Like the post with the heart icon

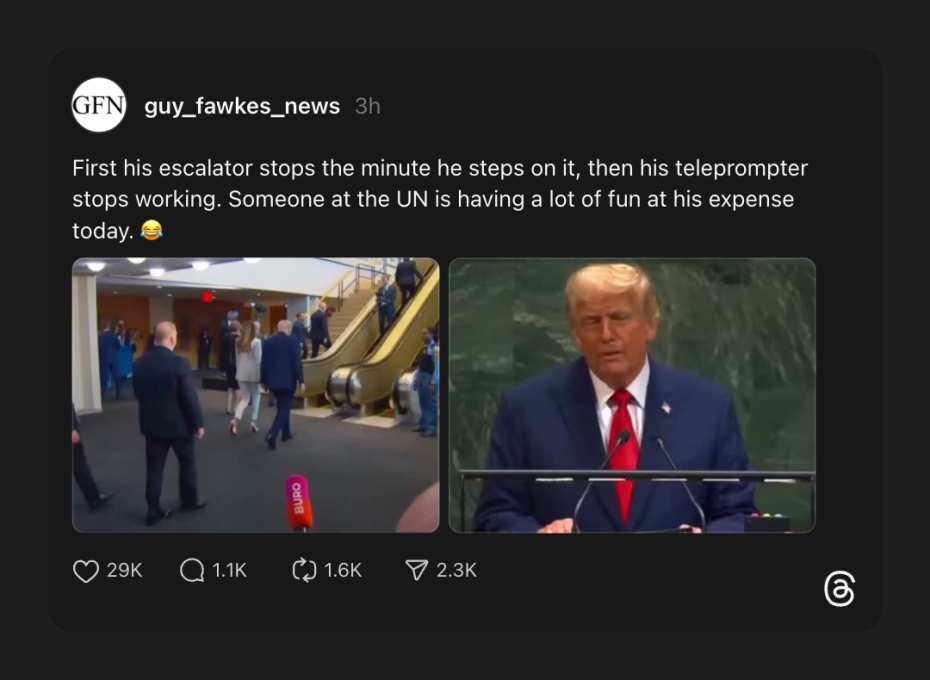click(85, 571)
